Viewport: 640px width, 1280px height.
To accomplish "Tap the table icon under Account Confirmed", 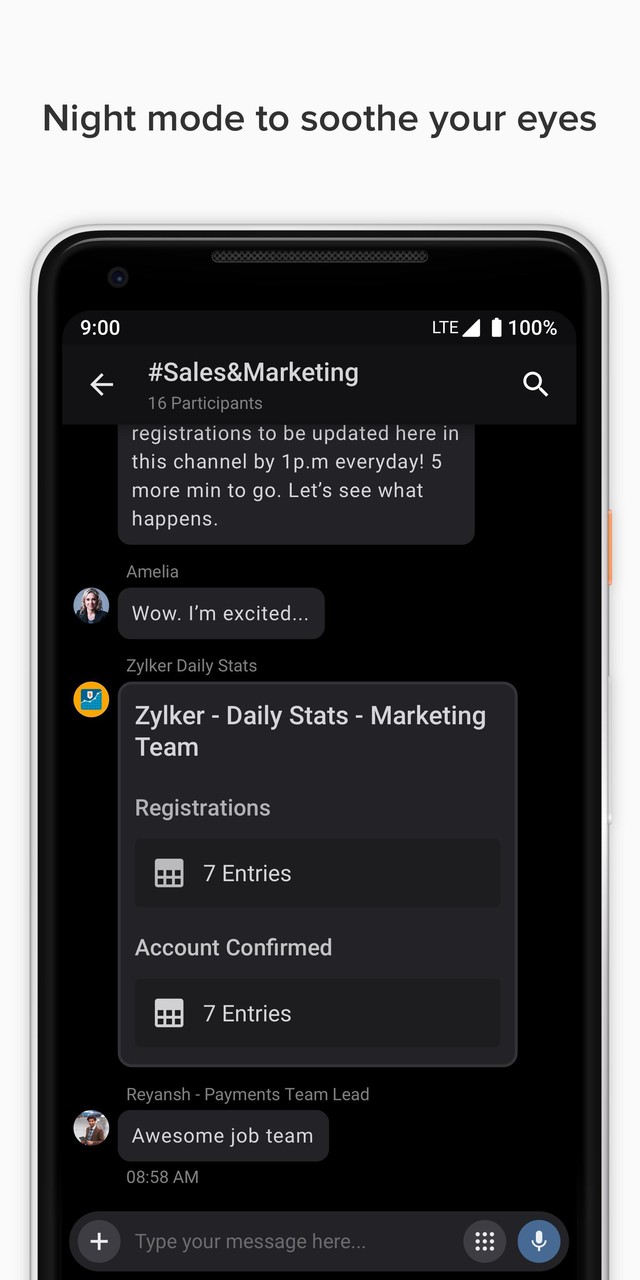I will (169, 1013).
